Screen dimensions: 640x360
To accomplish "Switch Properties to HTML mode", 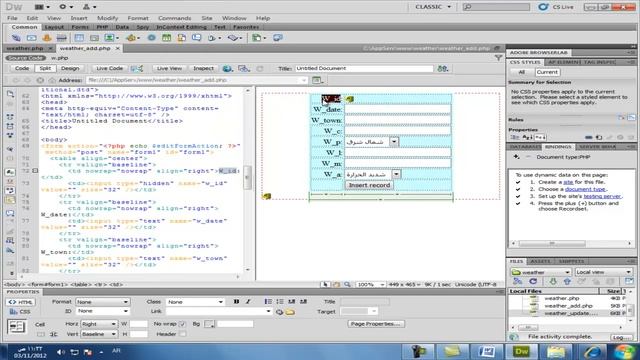I will coord(20,302).
